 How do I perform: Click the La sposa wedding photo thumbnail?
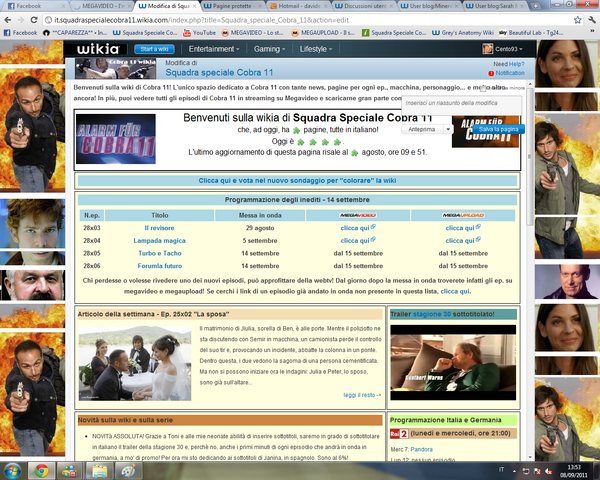tap(135, 364)
